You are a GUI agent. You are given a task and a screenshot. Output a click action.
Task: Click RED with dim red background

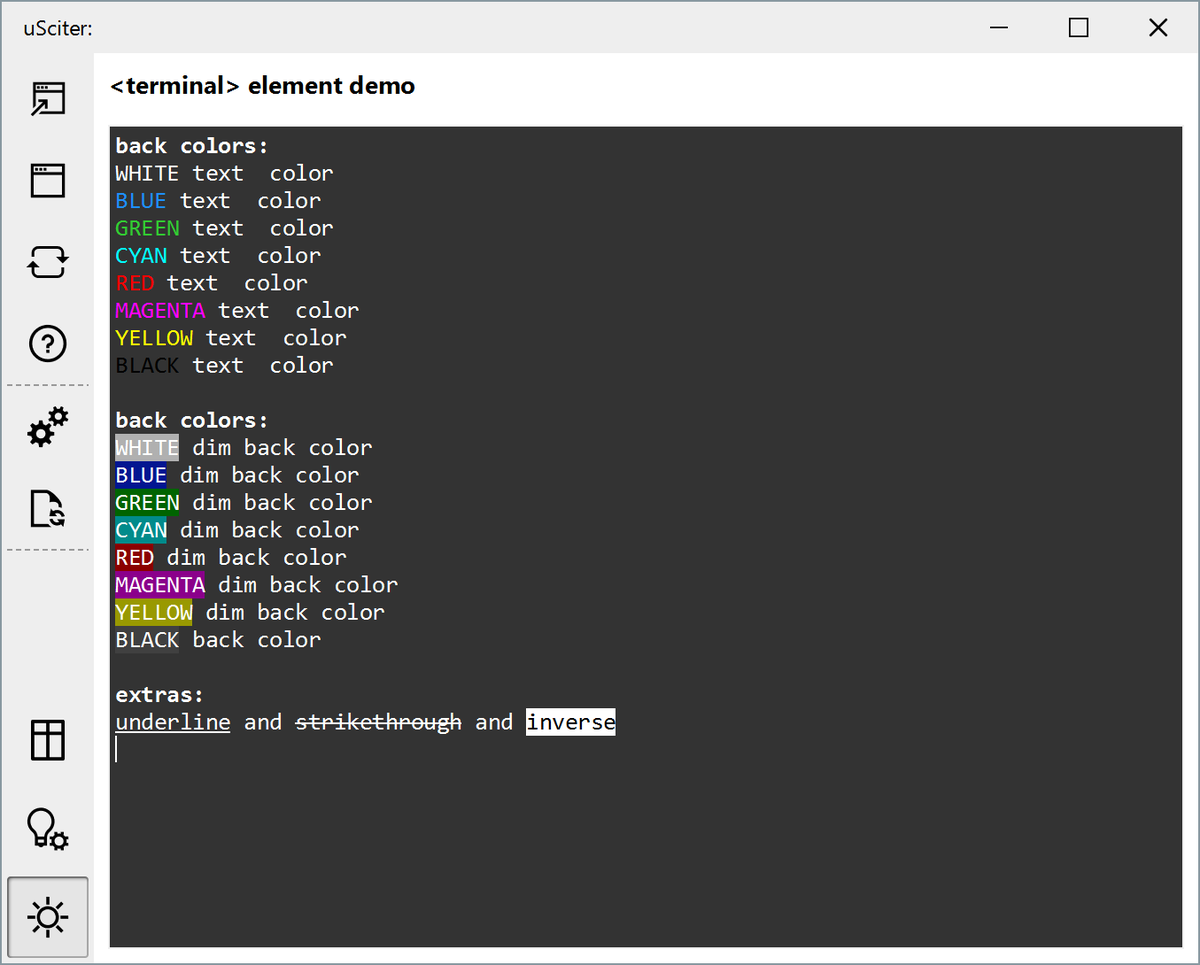[135, 558]
